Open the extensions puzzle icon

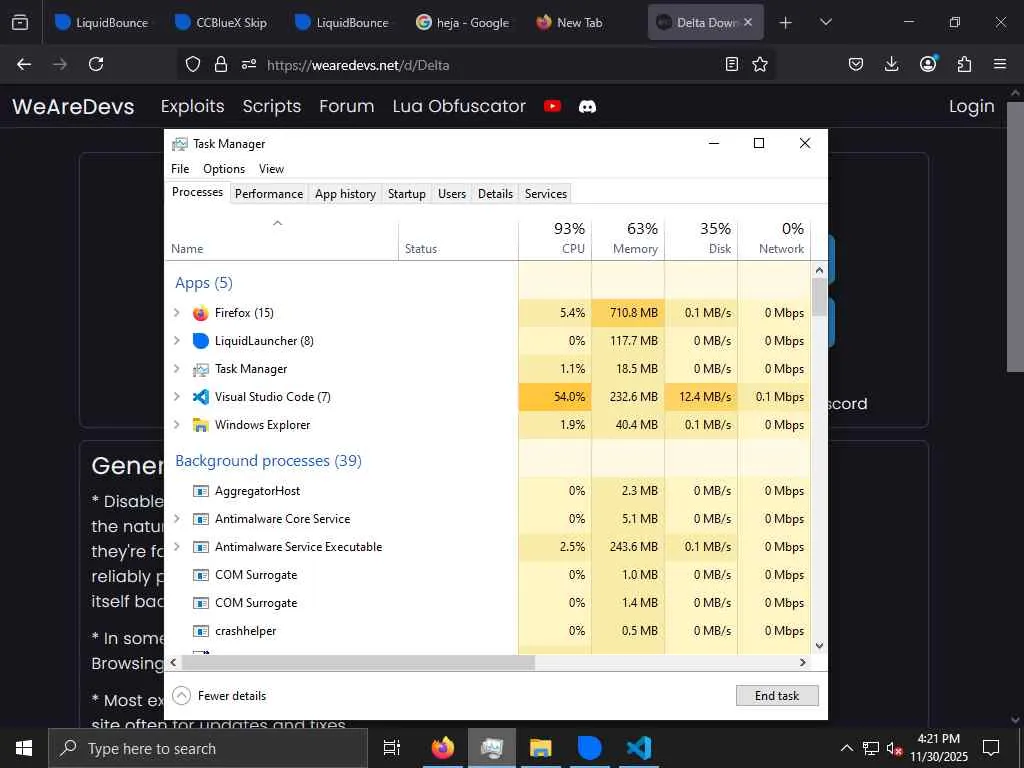(x=964, y=64)
